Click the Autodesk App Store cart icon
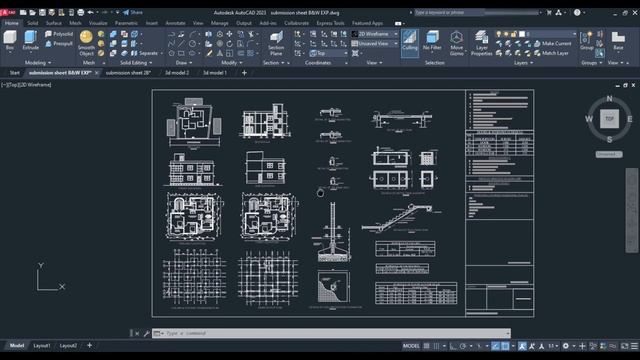Screen dimensions: 640x360 click(x=549, y=13)
